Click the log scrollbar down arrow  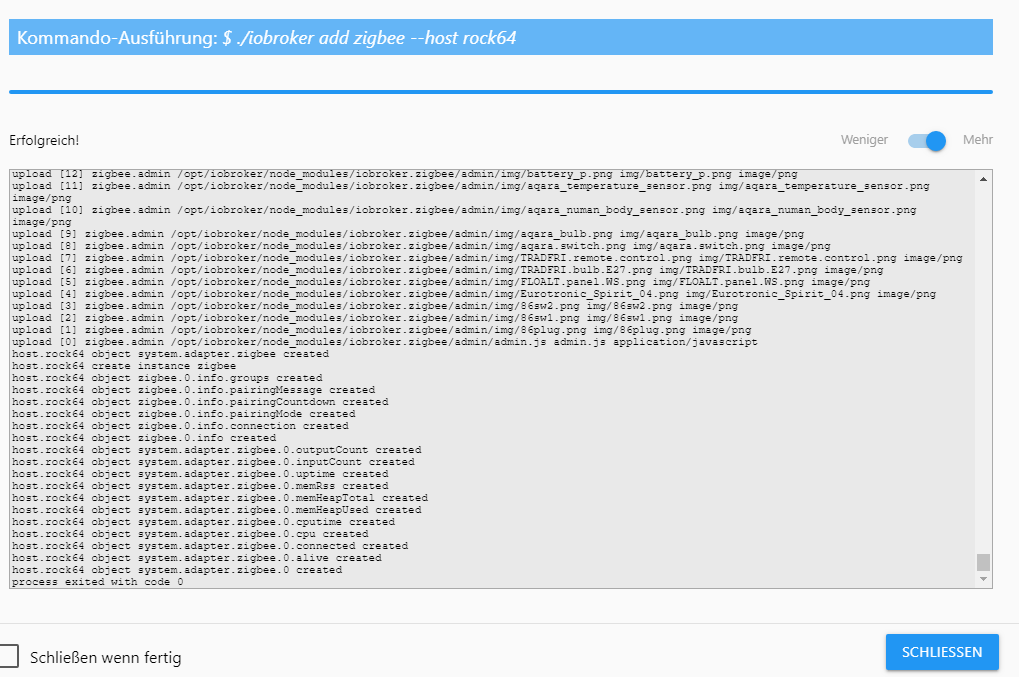coord(983,579)
